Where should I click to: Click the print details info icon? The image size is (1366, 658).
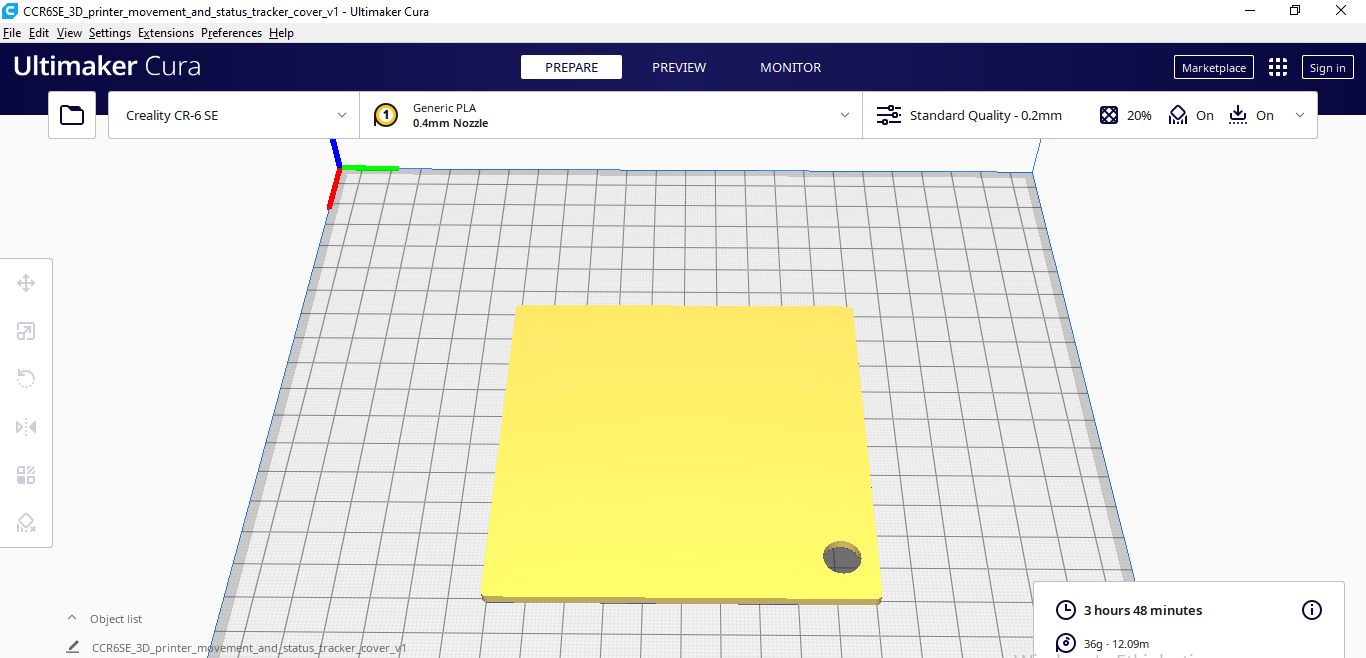click(x=1311, y=610)
